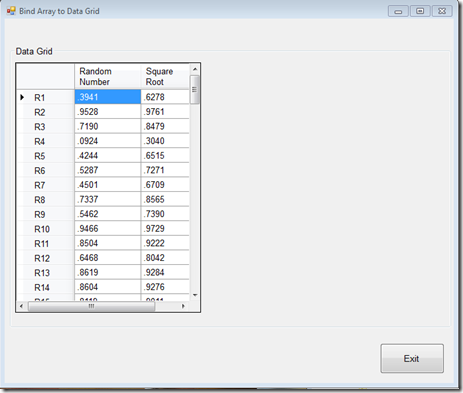Image resolution: width=463 pixels, height=393 pixels.
Task: Close the Bind Array to Data Grid window
Action: (442, 11)
